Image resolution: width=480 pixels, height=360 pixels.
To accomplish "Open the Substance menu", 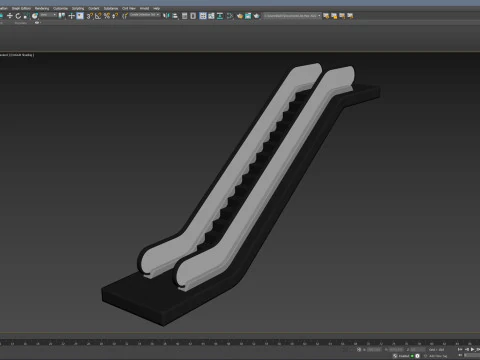I will (x=111, y=8).
